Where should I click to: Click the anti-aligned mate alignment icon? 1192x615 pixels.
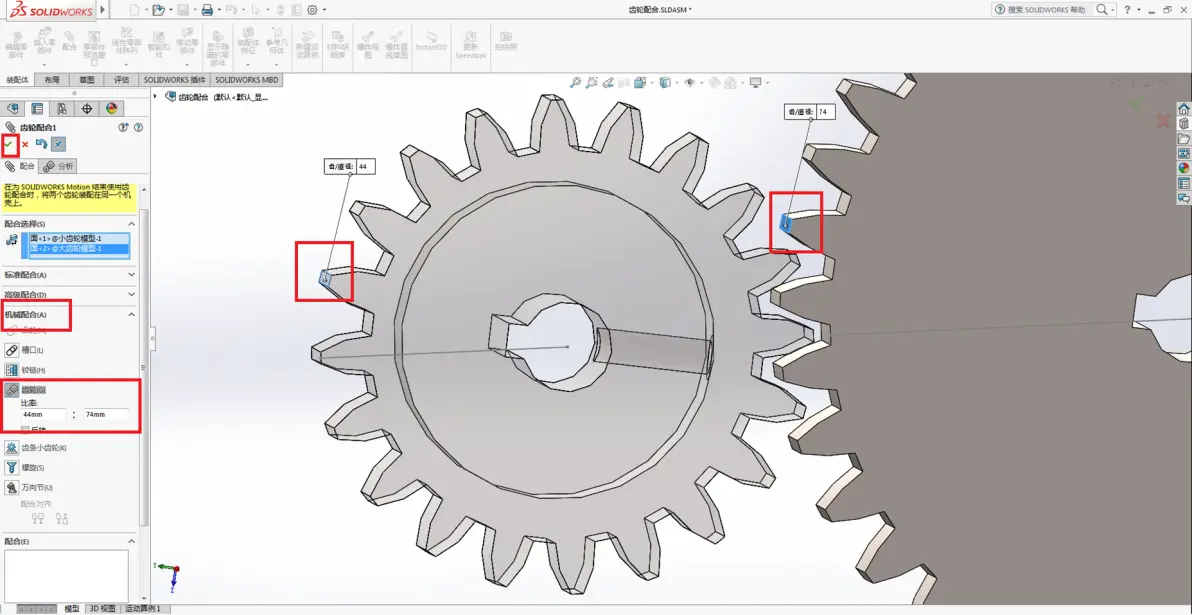62,518
